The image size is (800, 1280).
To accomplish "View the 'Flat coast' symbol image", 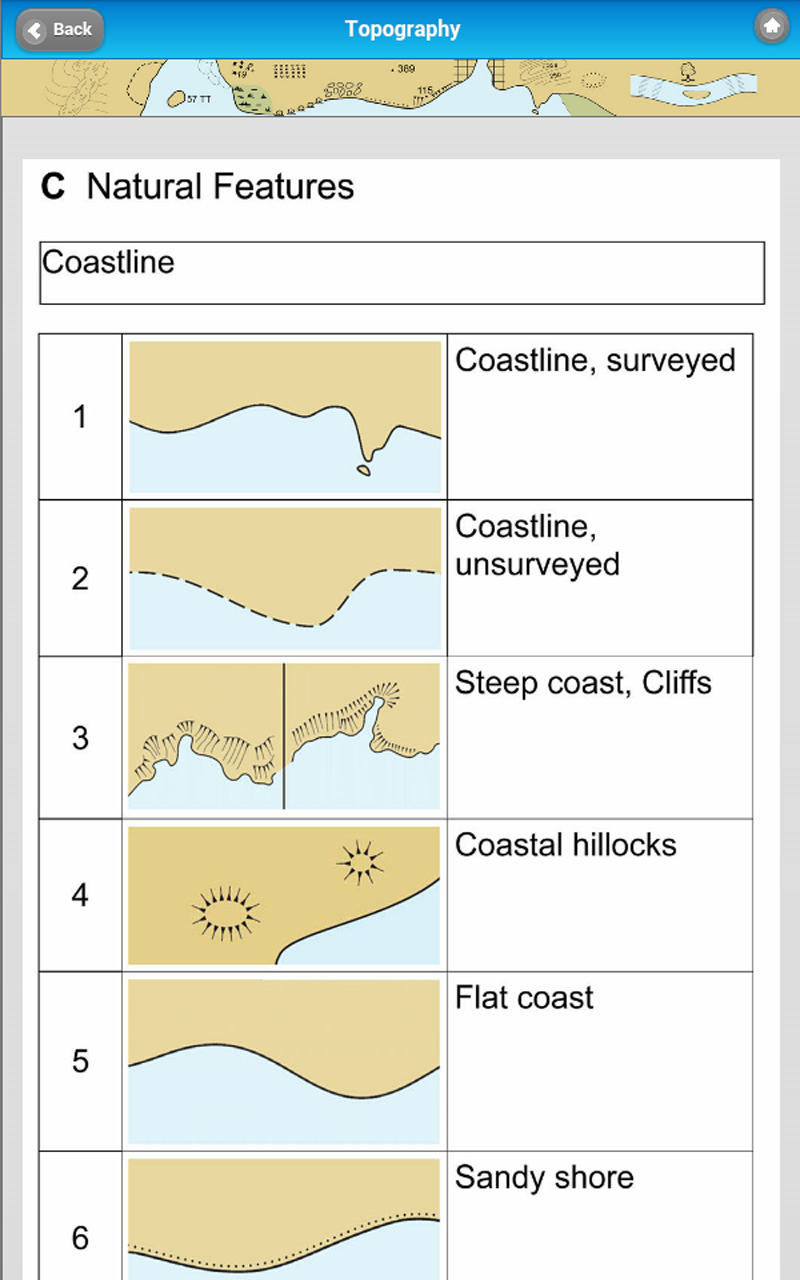I will click(x=283, y=1058).
